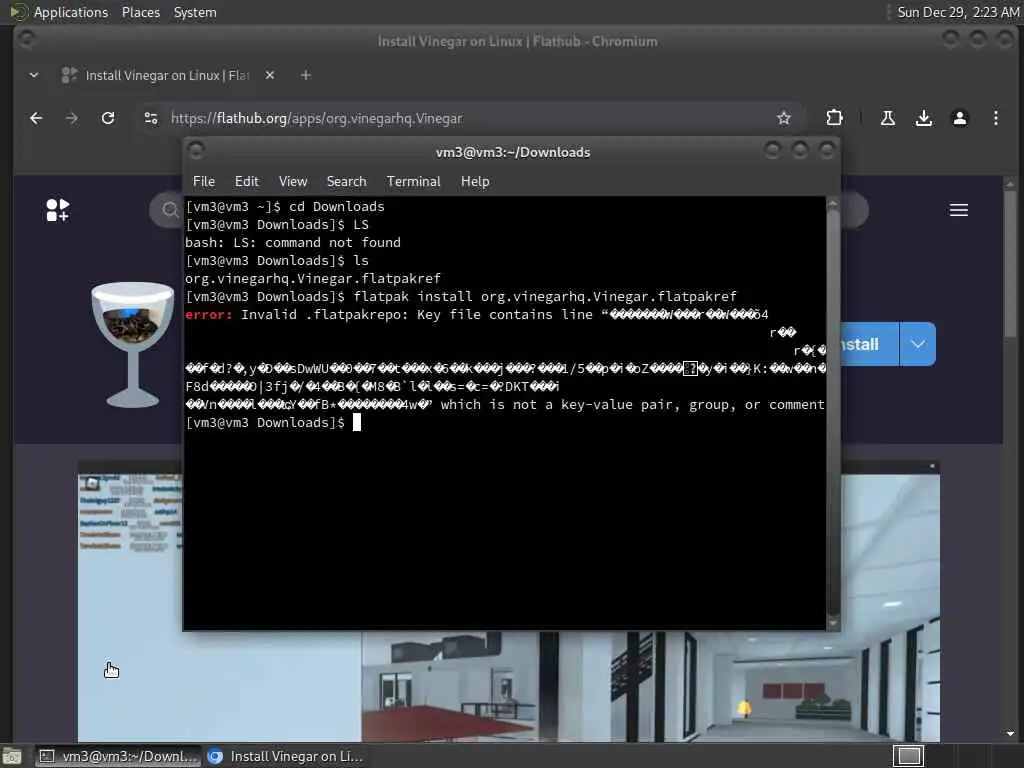This screenshot has width=1024, height=768.
Task: Click the Flathub Install button
Action: click(869, 344)
